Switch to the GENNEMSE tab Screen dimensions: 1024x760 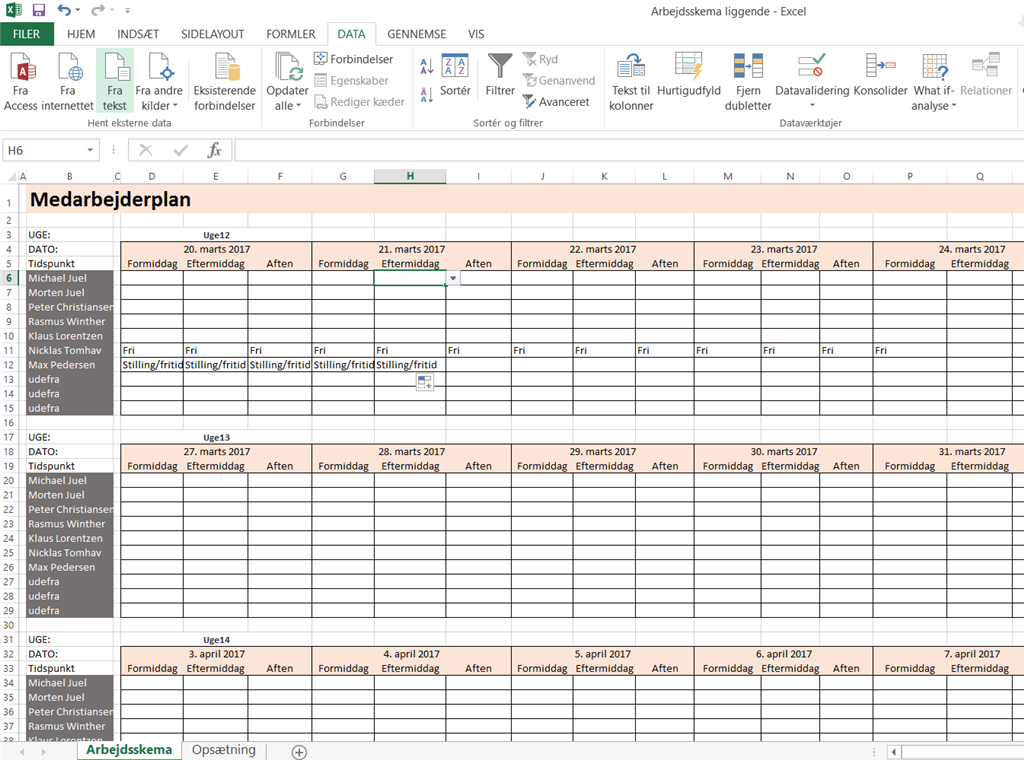[x=417, y=34]
